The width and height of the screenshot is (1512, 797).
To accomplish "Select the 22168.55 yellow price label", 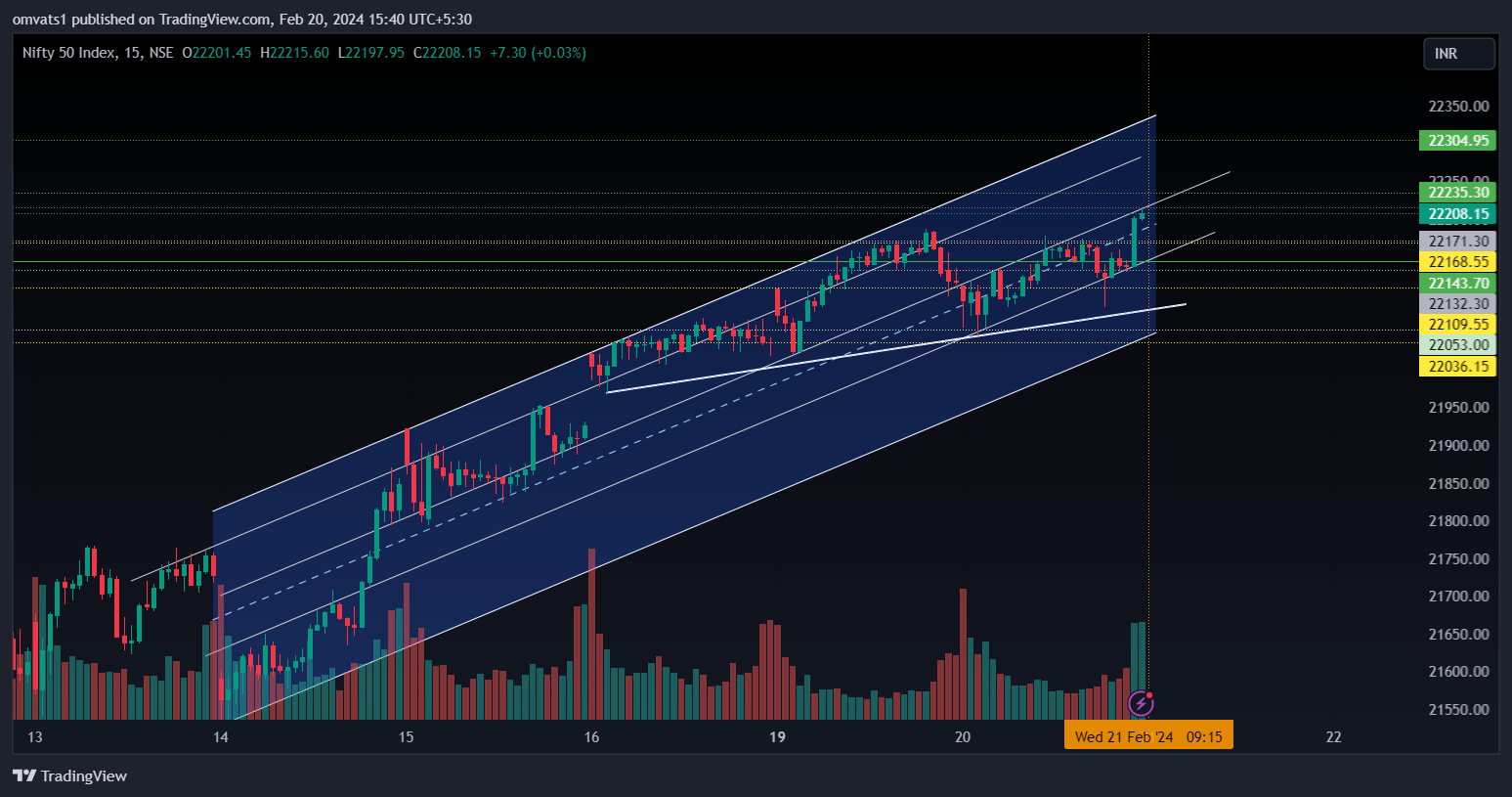I will click(x=1458, y=262).
